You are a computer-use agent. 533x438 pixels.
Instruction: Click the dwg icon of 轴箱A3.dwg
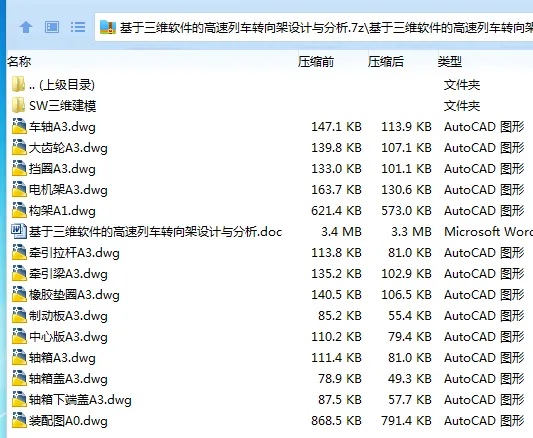pyautogui.click(x=19, y=357)
